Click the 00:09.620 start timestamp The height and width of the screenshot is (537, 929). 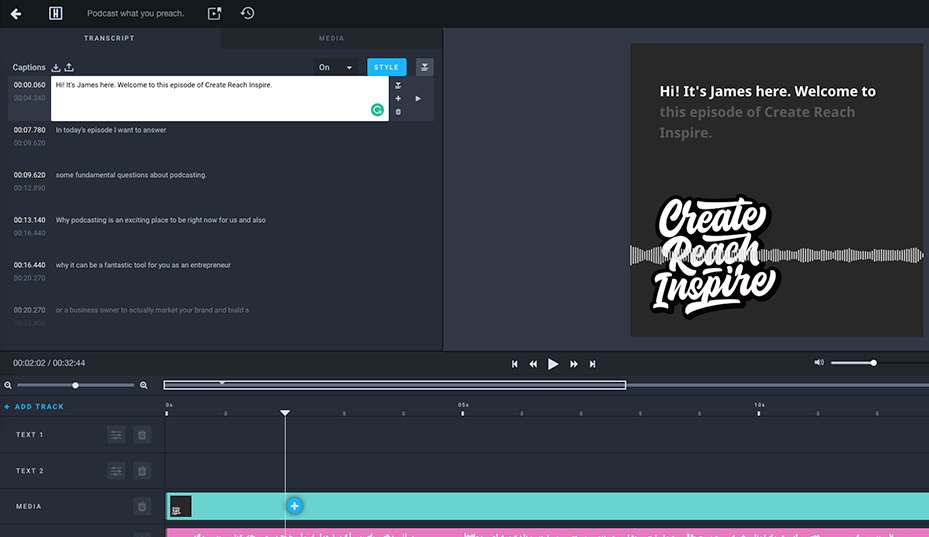coord(30,175)
